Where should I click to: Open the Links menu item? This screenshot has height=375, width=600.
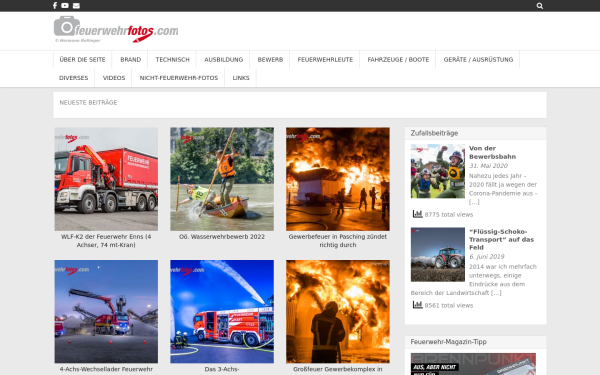click(x=241, y=78)
